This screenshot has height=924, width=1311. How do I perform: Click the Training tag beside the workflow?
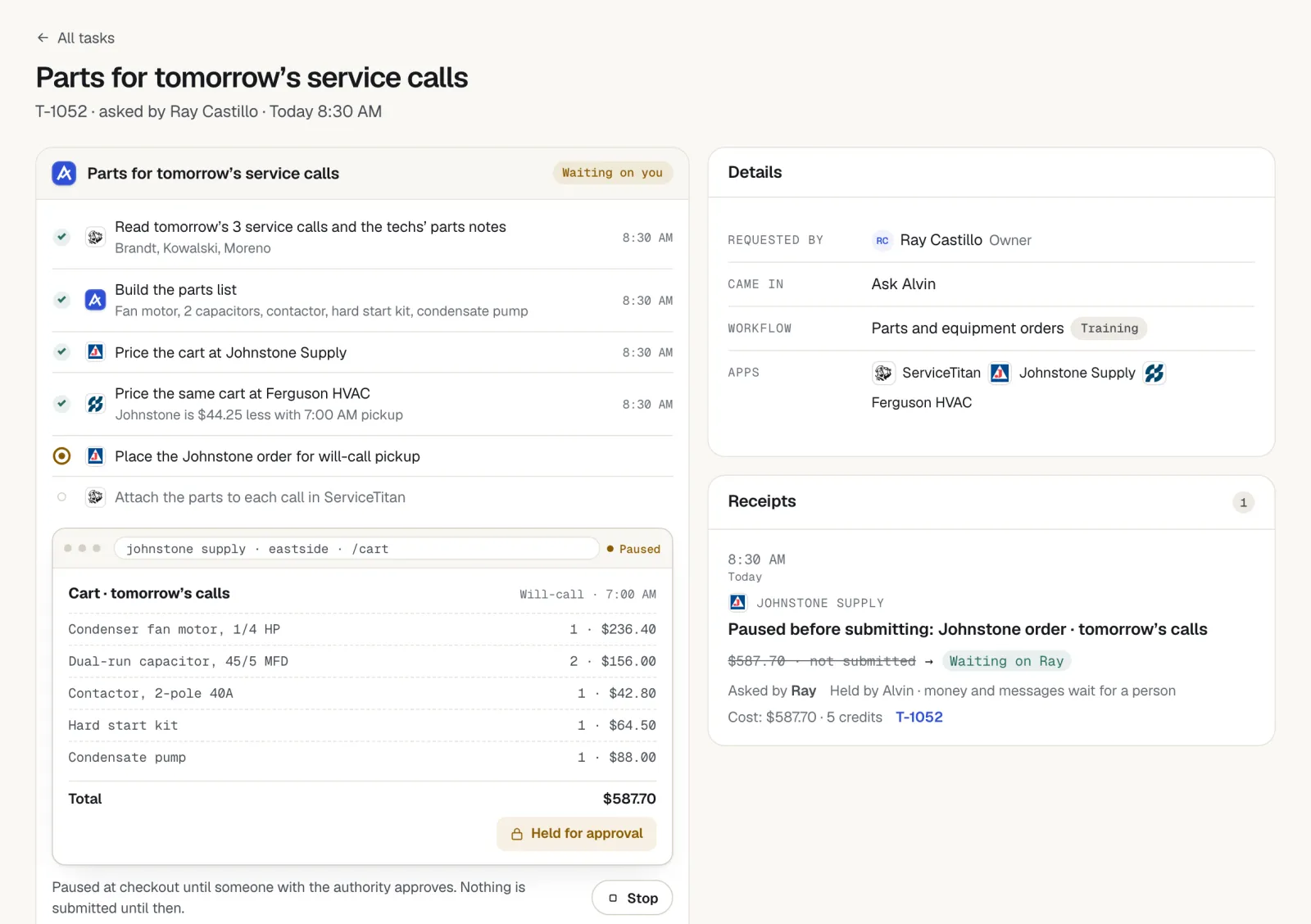coord(1109,328)
